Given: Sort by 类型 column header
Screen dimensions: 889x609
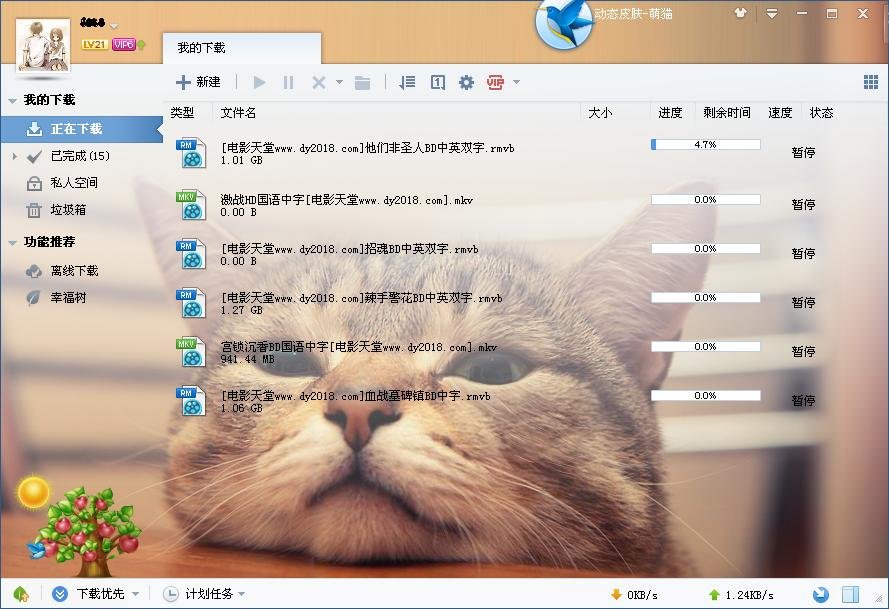Looking at the screenshot, I should tap(183, 113).
